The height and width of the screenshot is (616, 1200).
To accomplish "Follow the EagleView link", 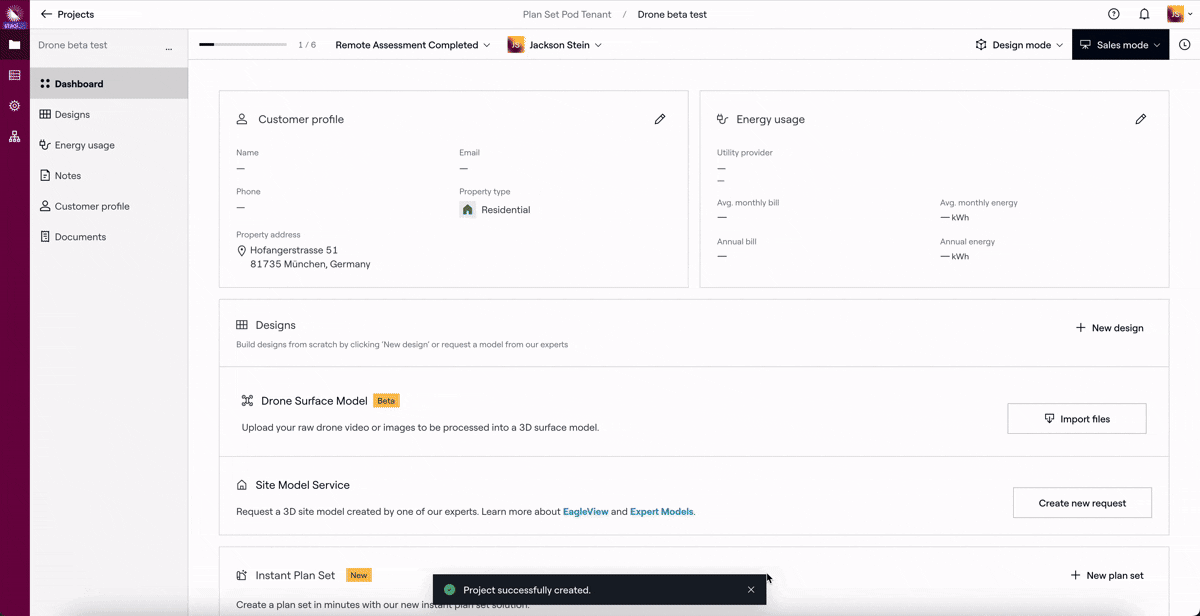I will tap(585, 512).
